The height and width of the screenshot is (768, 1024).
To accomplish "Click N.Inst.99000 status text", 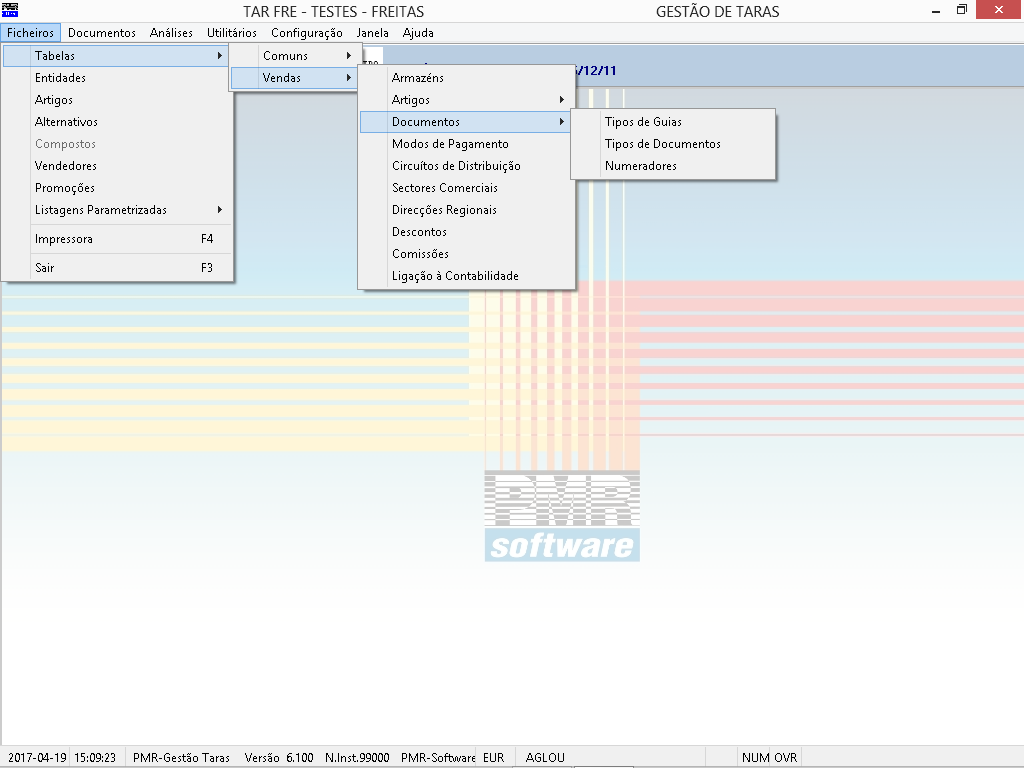I will (x=357, y=758).
